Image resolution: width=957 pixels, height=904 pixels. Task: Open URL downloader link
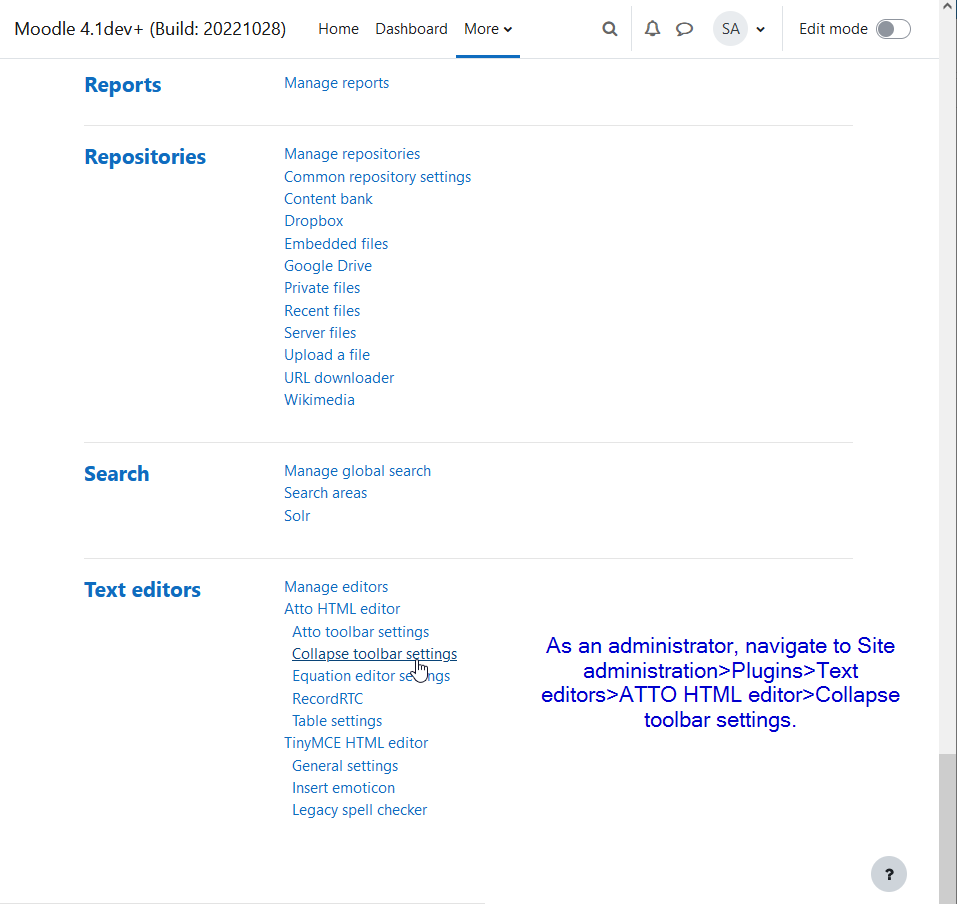[x=339, y=378]
